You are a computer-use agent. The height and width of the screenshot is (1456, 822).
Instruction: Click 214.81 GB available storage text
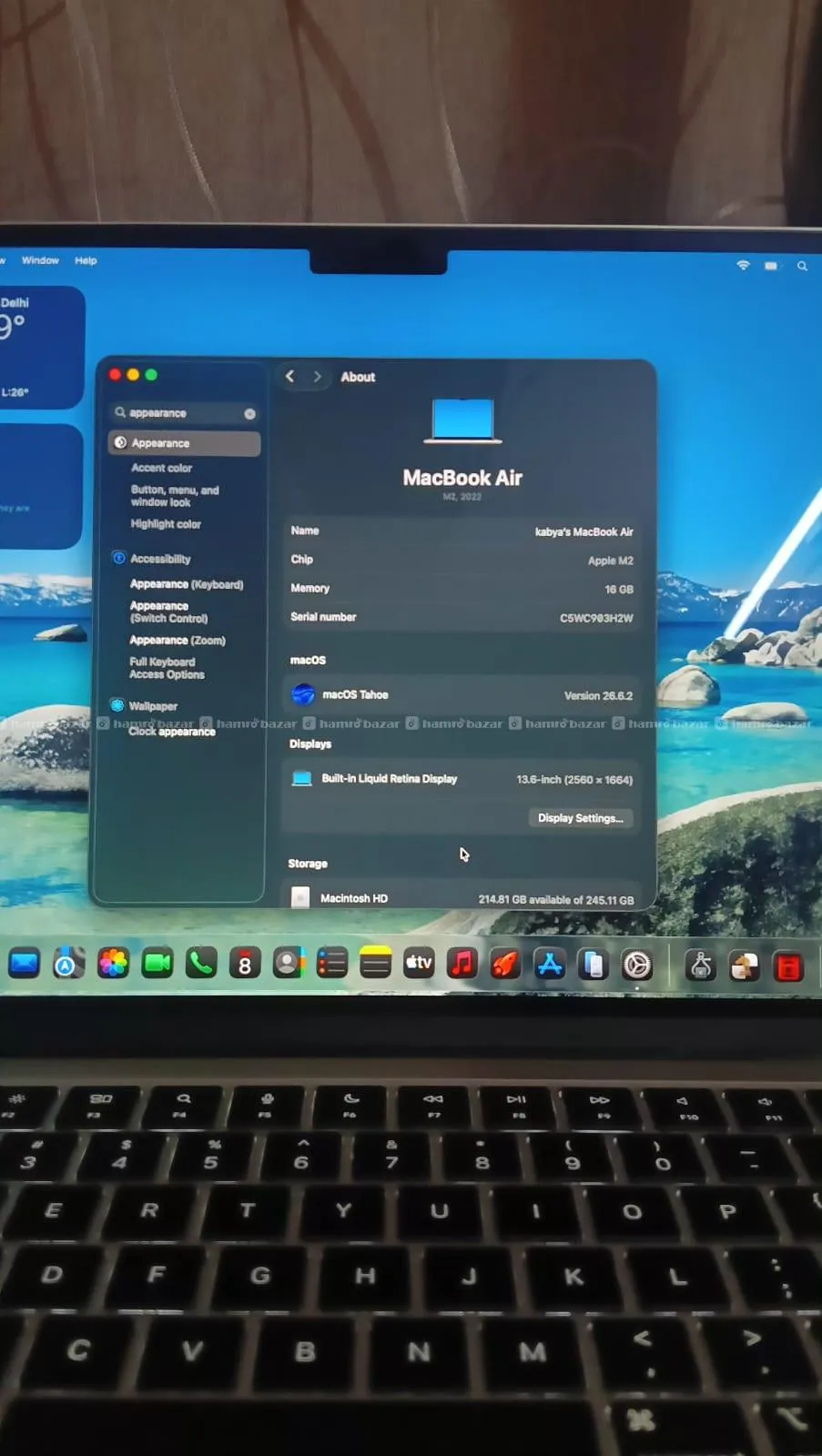point(556,900)
